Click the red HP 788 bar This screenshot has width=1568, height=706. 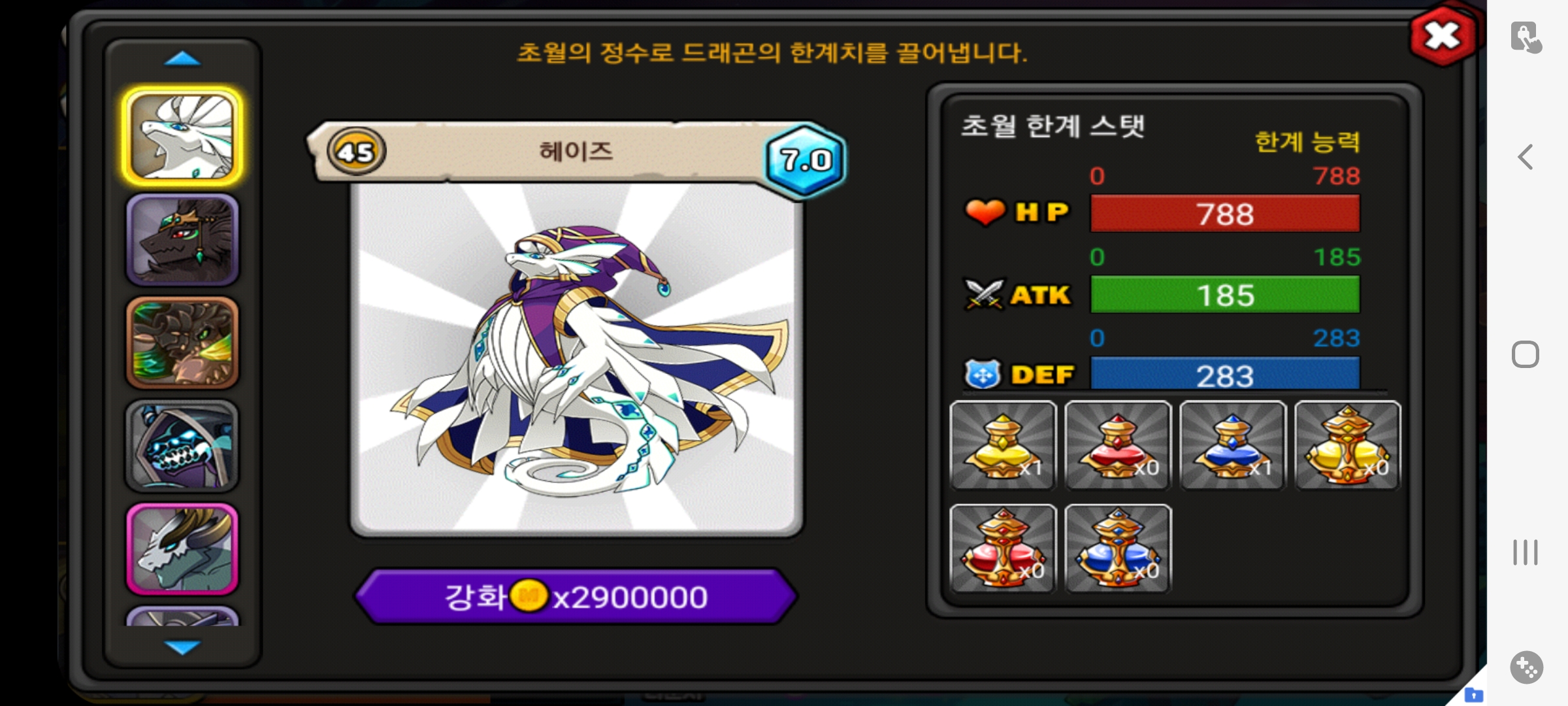click(x=1225, y=213)
